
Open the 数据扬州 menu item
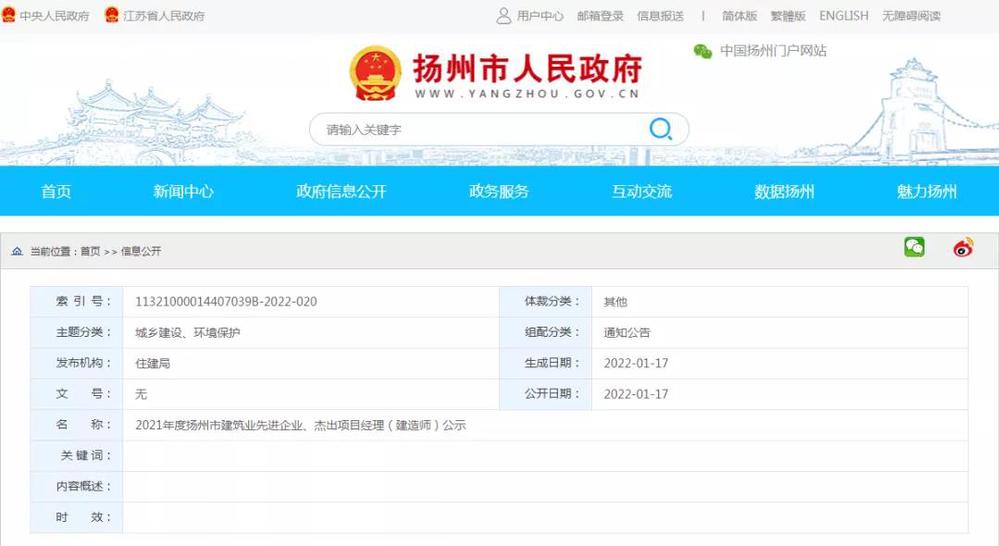[x=784, y=192]
